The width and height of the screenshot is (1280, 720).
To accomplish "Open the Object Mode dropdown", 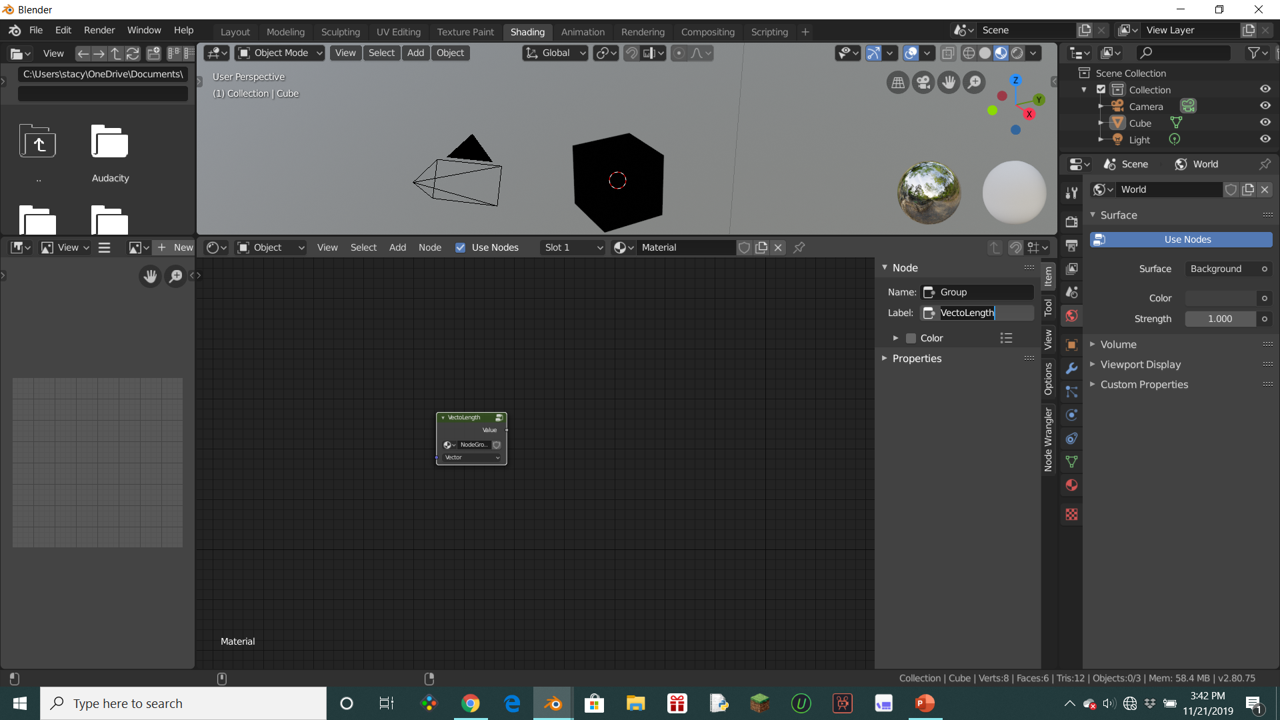I will (x=279, y=53).
